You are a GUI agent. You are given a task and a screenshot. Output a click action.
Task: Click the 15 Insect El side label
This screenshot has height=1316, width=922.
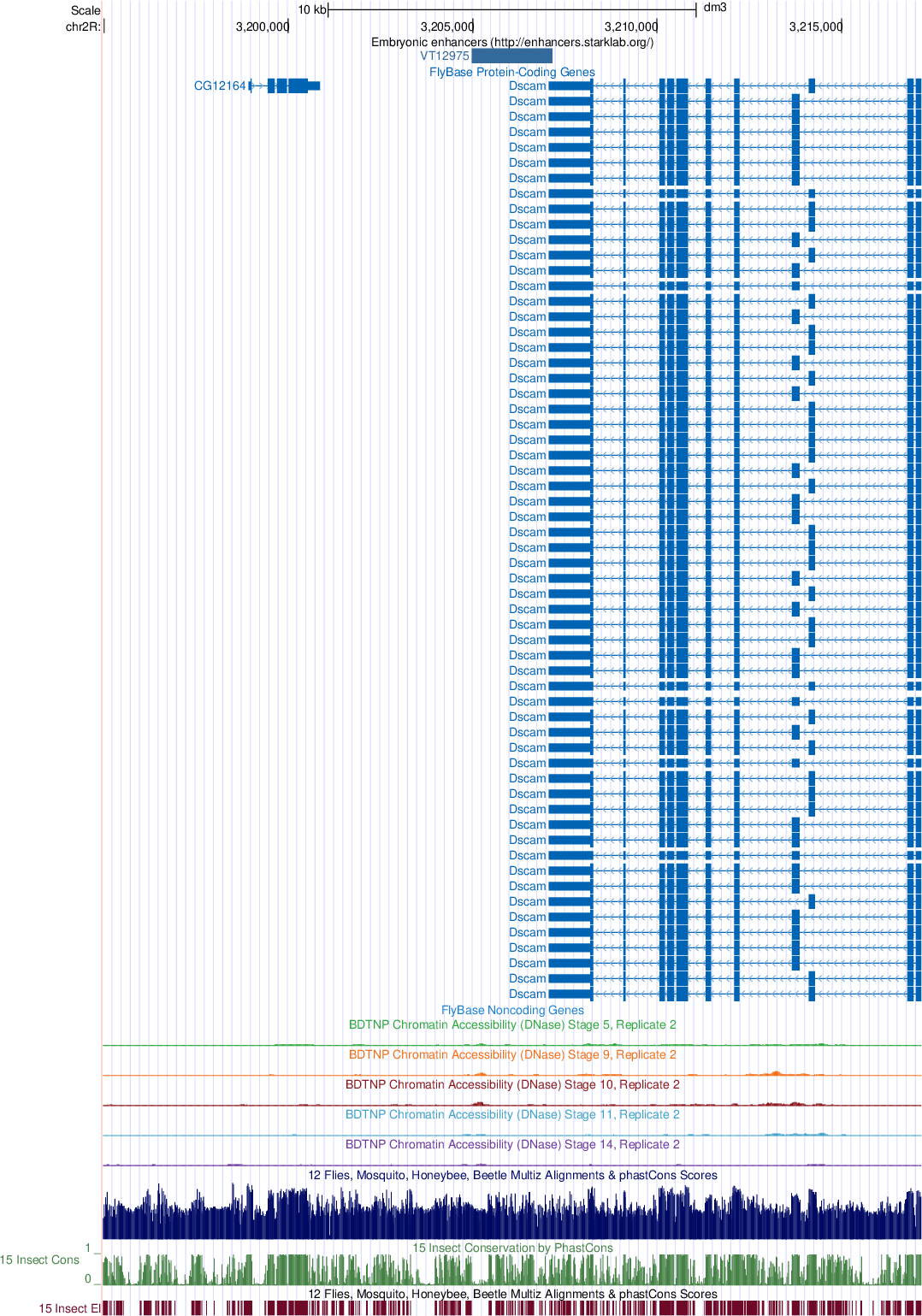point(68,1308)
